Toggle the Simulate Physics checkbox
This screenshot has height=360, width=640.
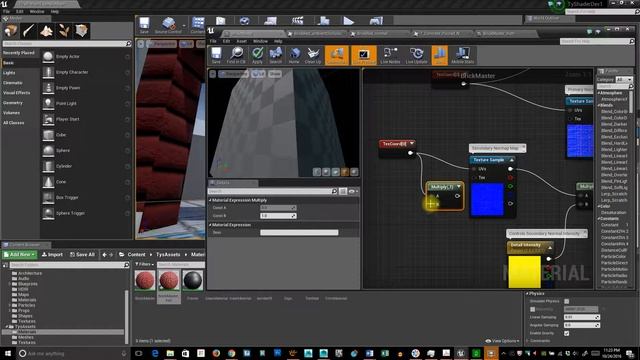(x=567, y=301)
